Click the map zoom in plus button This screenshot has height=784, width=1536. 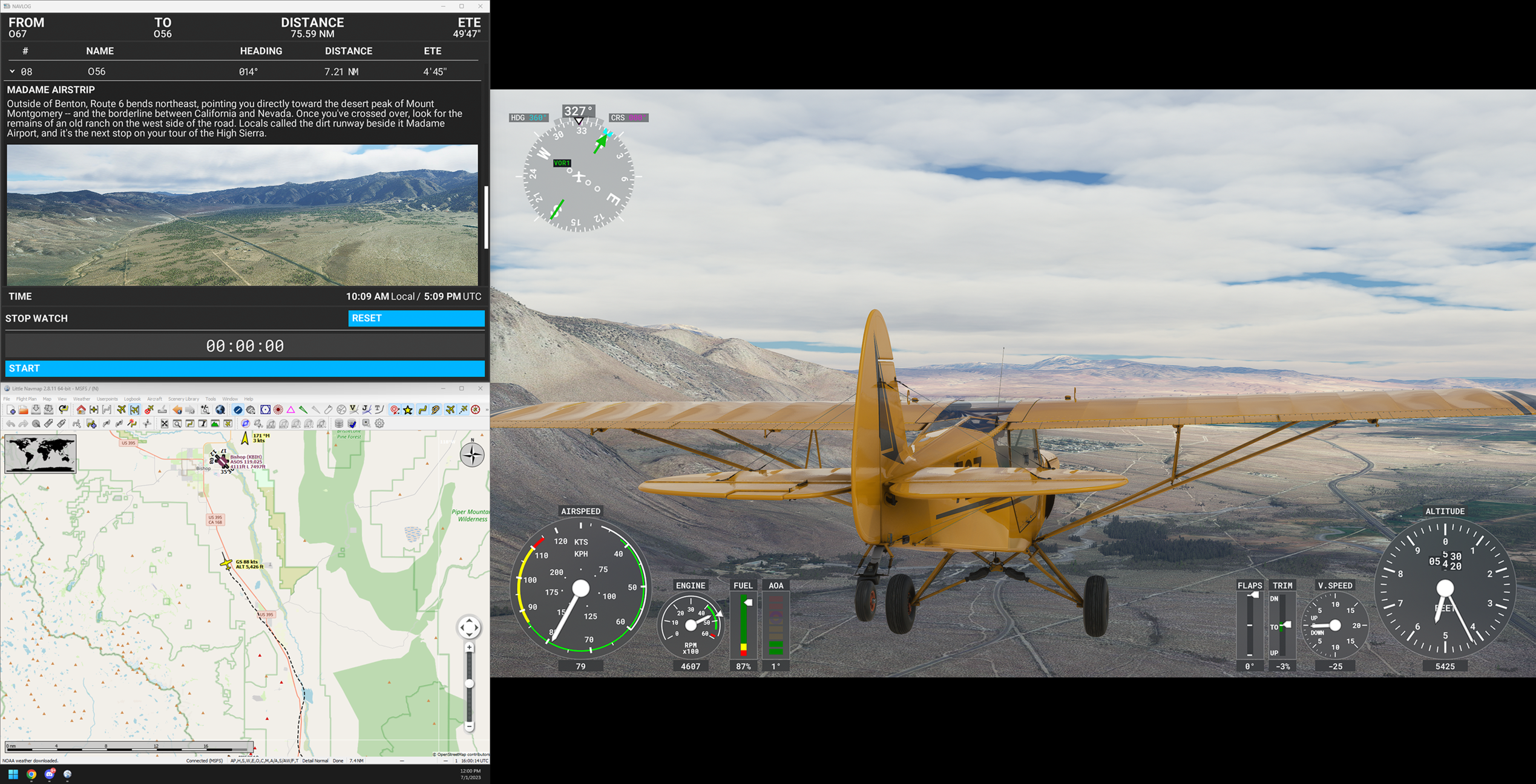pyautogui.click(x=469, y=647)
